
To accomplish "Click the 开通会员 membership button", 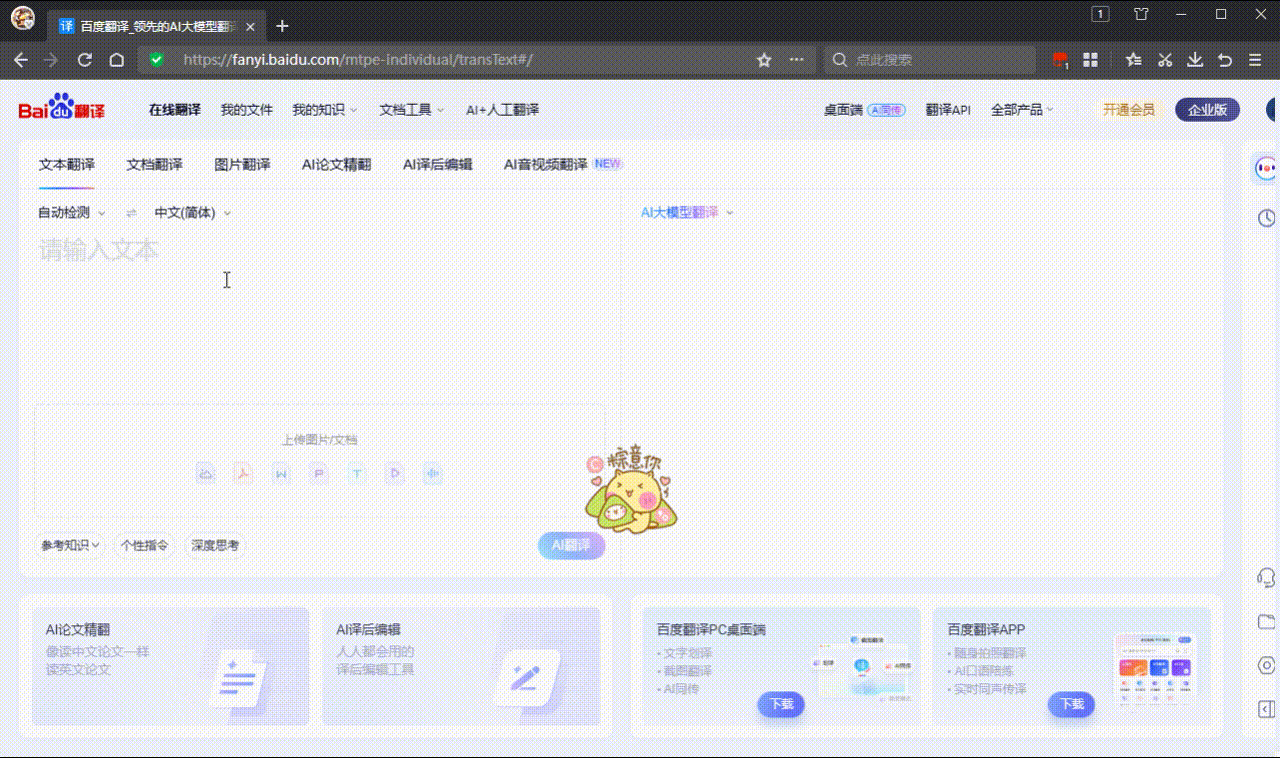I will point(1129,110).
